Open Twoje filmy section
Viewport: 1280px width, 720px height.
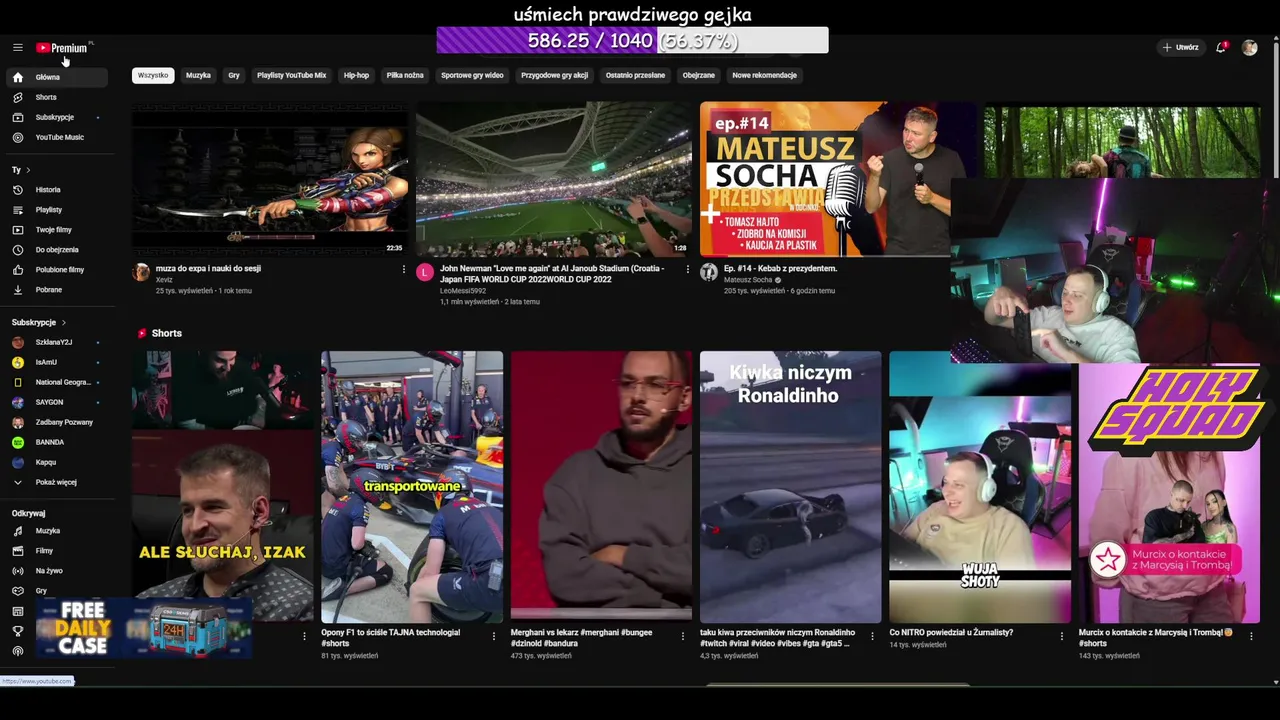57,229
